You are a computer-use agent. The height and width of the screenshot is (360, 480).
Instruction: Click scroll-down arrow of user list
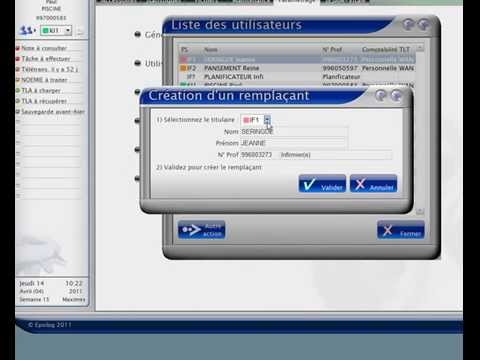(420, 211)
